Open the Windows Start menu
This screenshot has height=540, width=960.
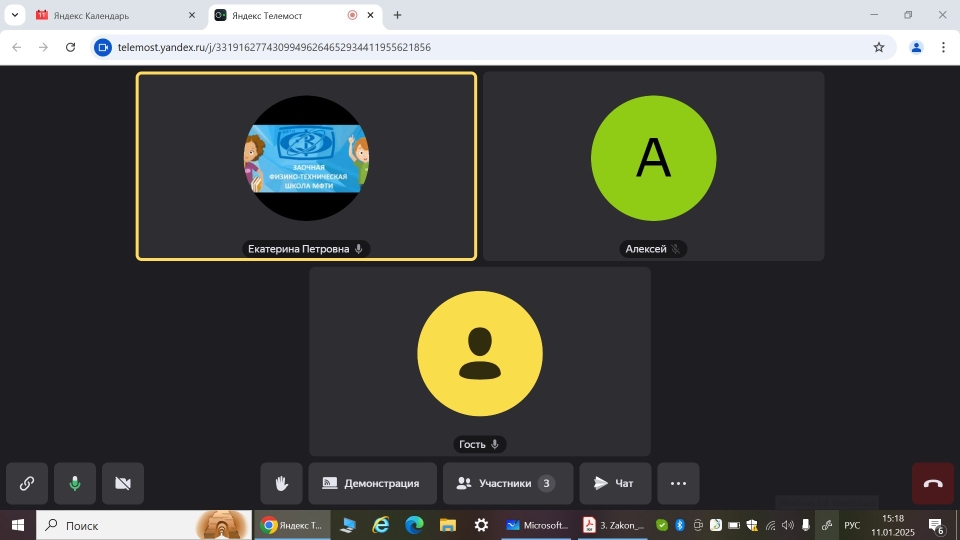[x=17, y=525]
